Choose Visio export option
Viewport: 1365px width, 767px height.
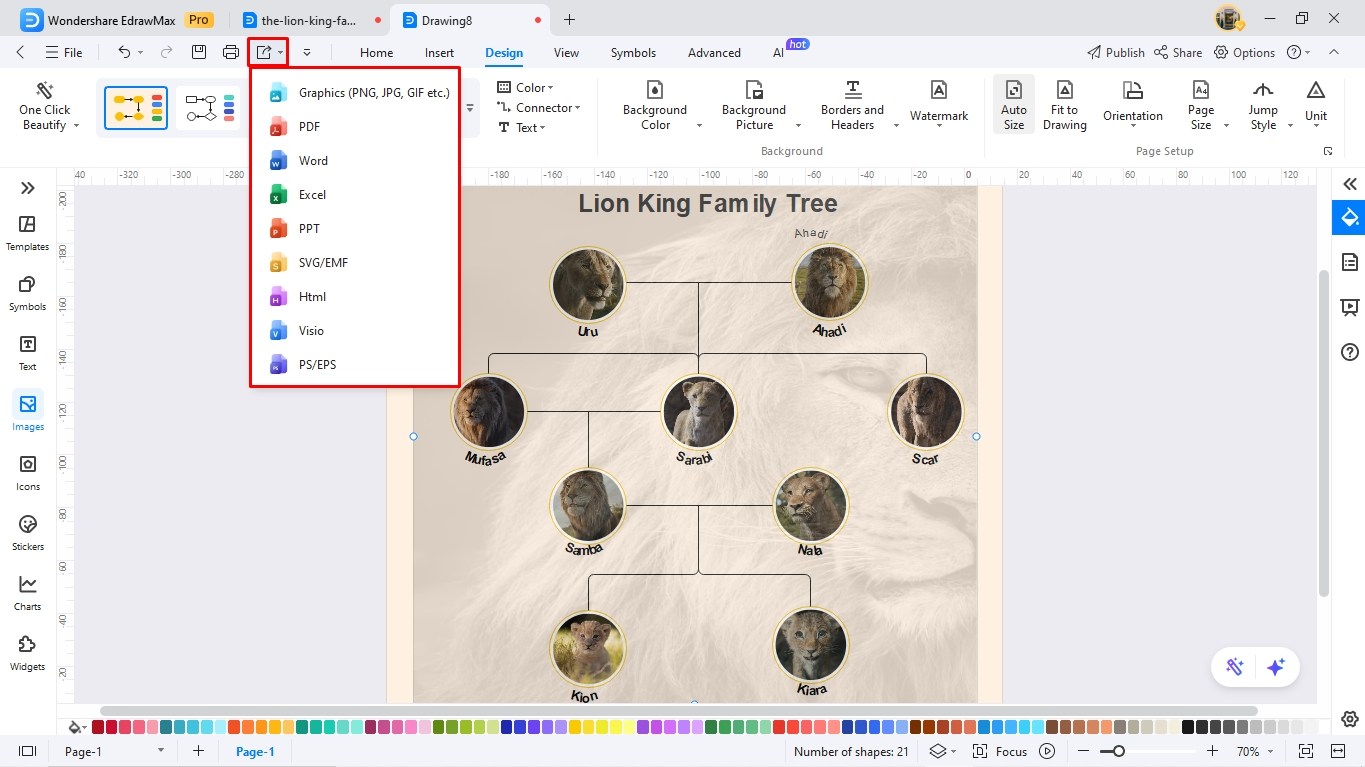pos(355,331)
